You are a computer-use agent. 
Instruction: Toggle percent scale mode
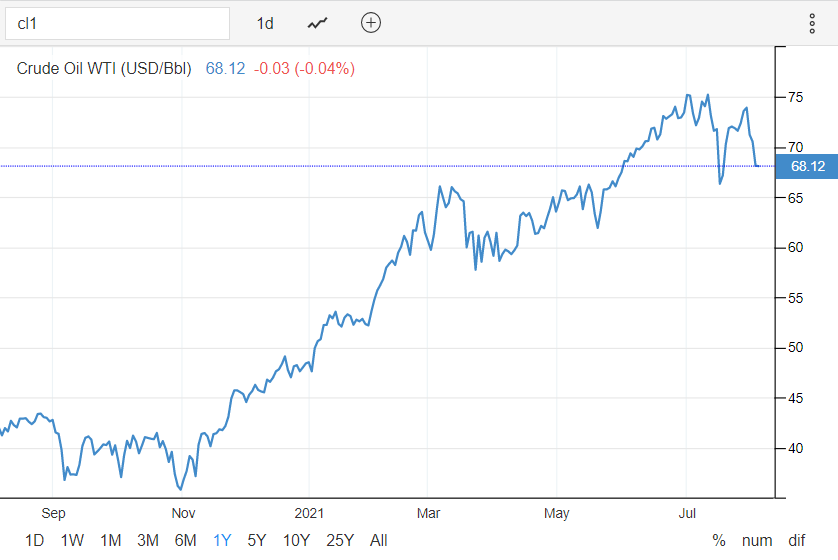tap(719, 540)
